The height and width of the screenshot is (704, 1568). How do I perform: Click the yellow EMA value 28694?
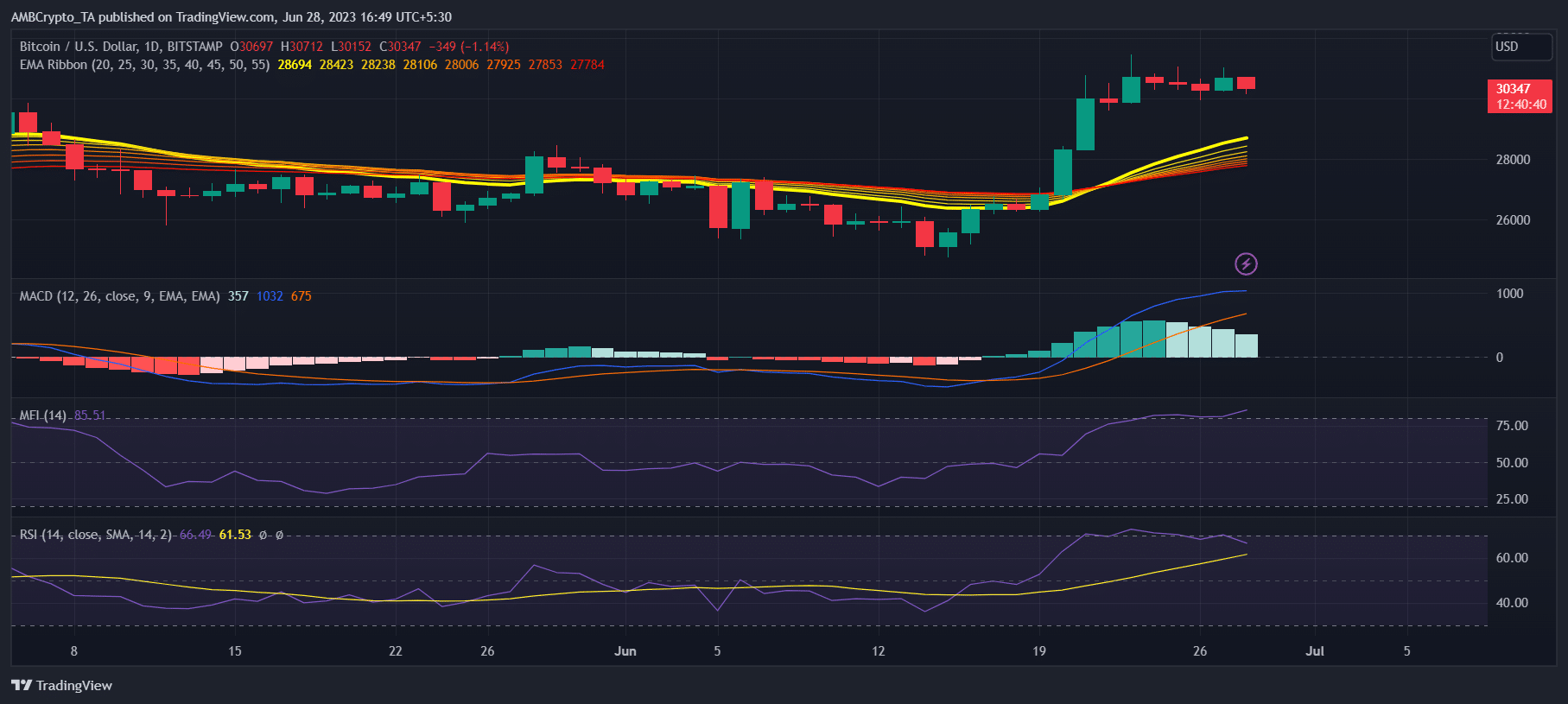(x=295, y=65)
